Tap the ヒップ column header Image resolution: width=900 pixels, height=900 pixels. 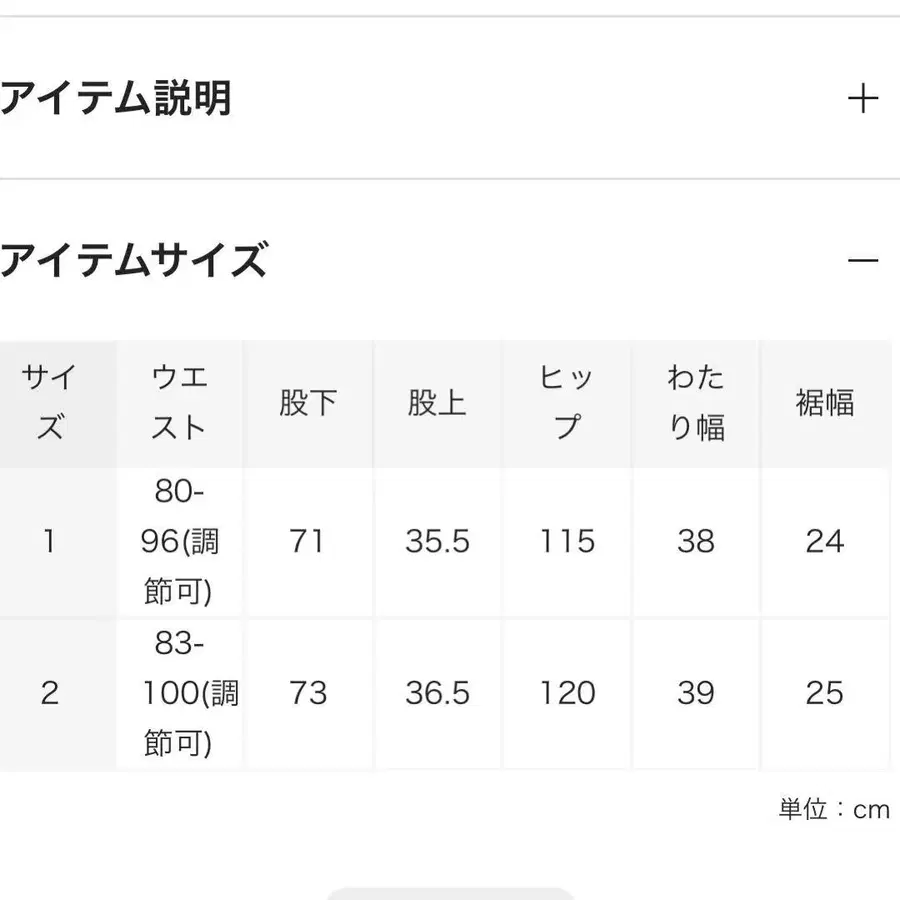pos(567,403)
